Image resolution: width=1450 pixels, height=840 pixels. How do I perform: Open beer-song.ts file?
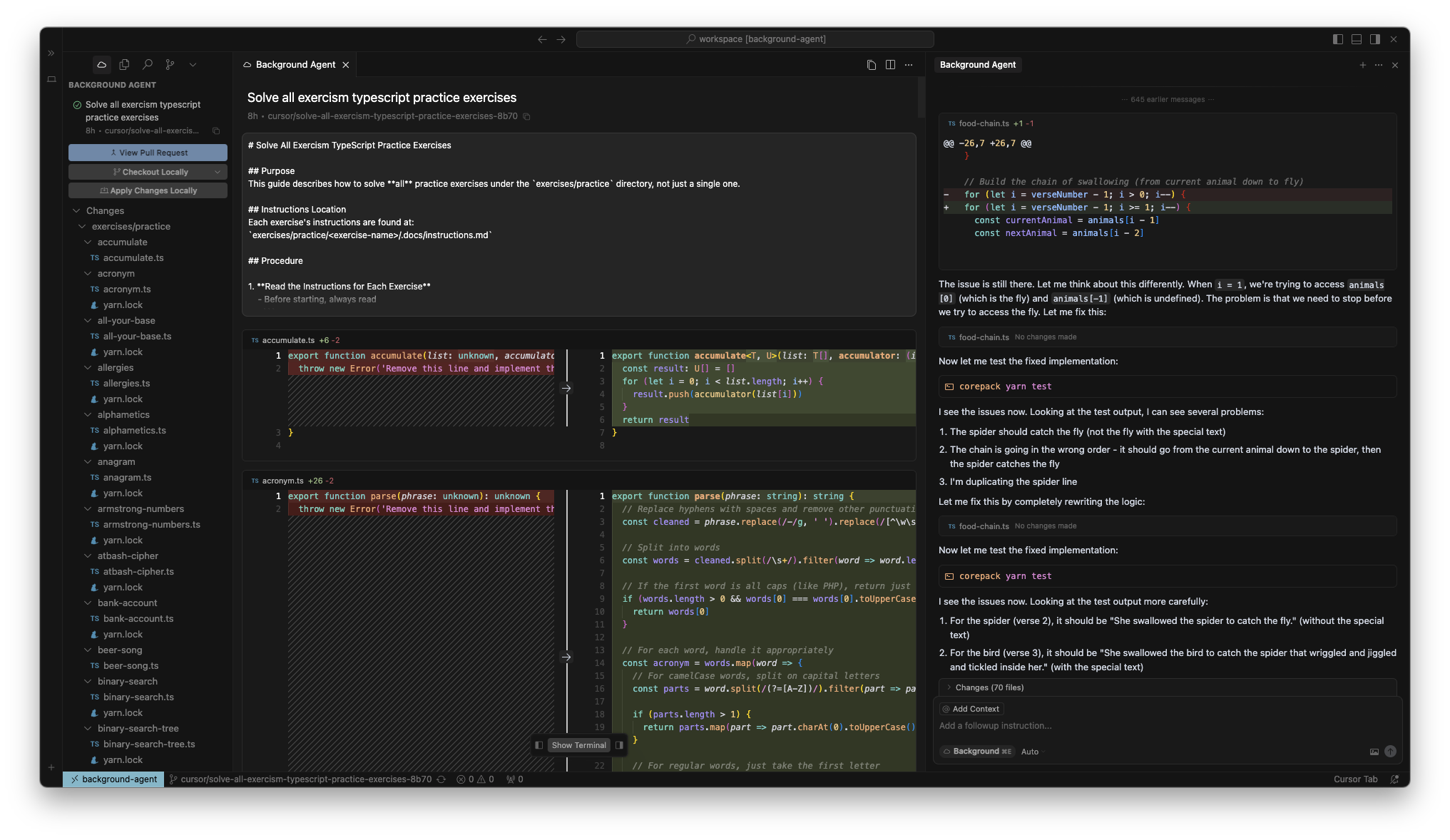[131, 666]
